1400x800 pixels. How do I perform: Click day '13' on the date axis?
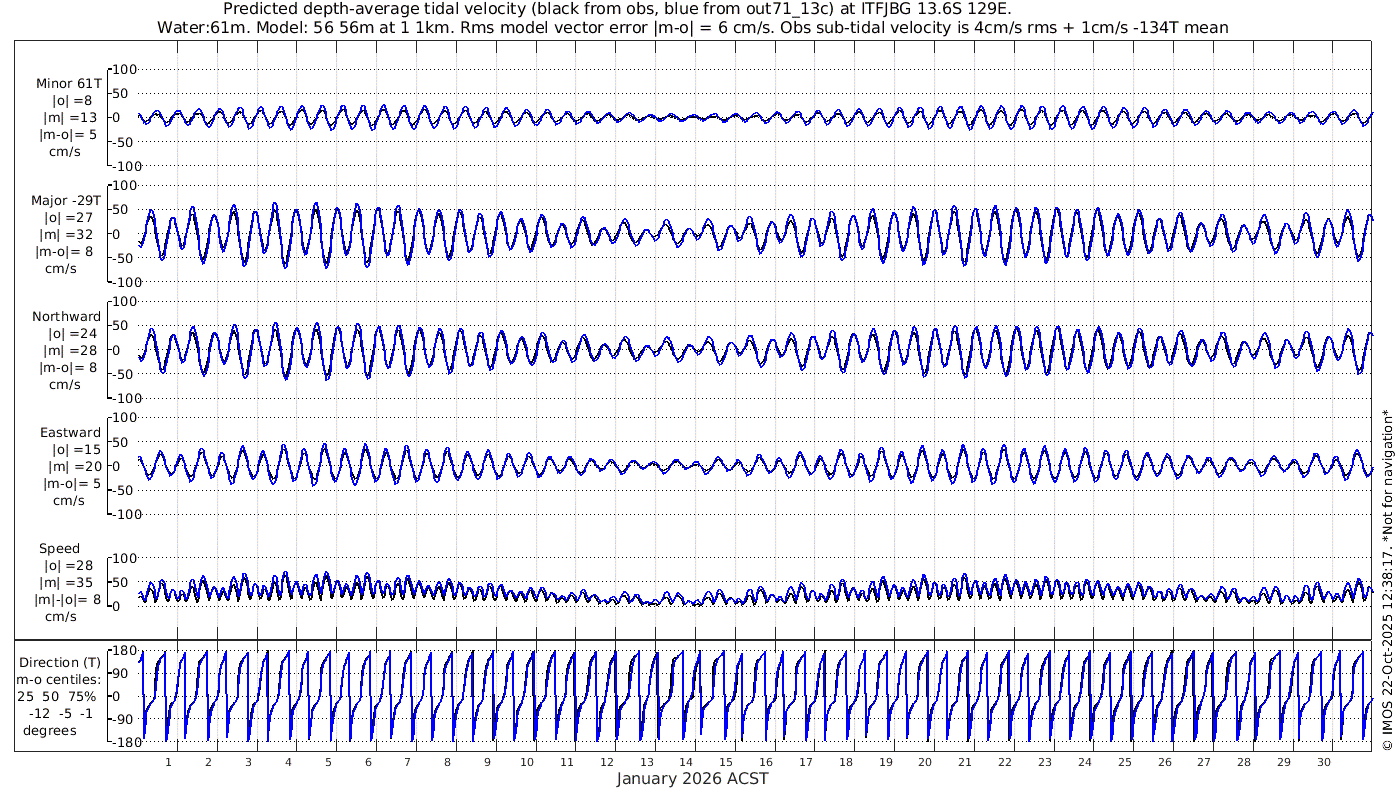click(x=646, y=762)
